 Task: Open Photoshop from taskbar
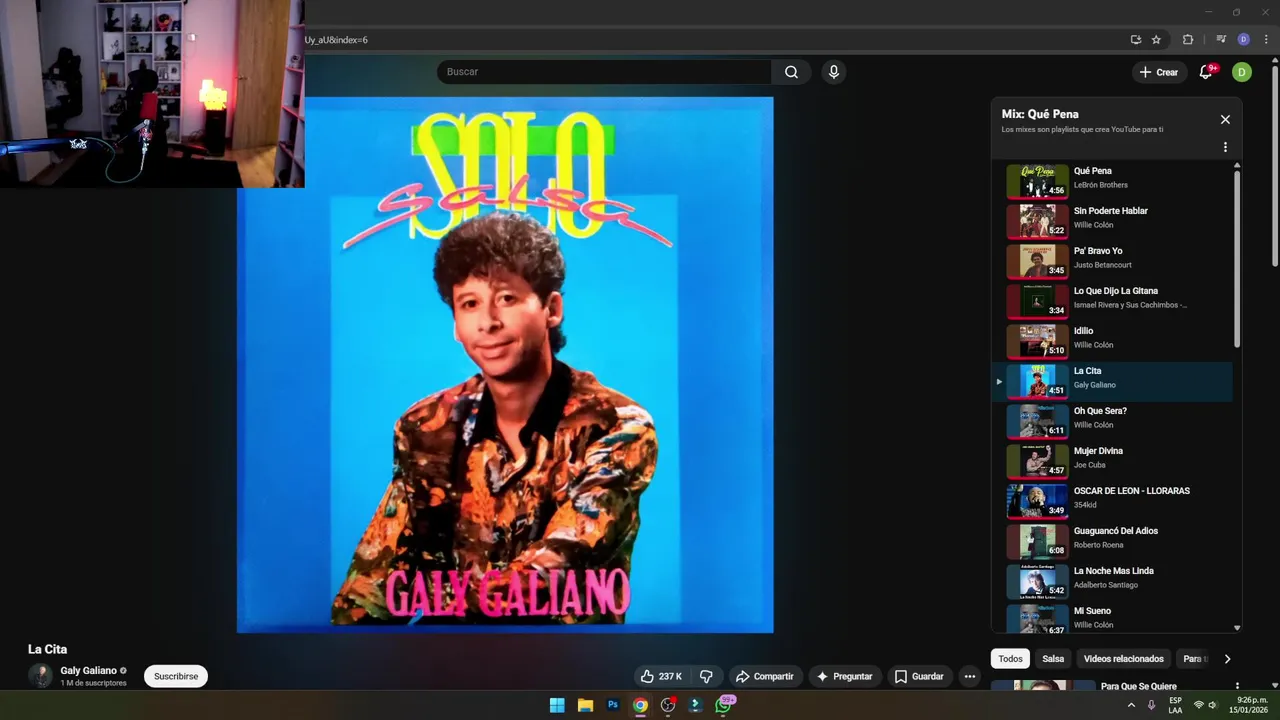point(613,705)
